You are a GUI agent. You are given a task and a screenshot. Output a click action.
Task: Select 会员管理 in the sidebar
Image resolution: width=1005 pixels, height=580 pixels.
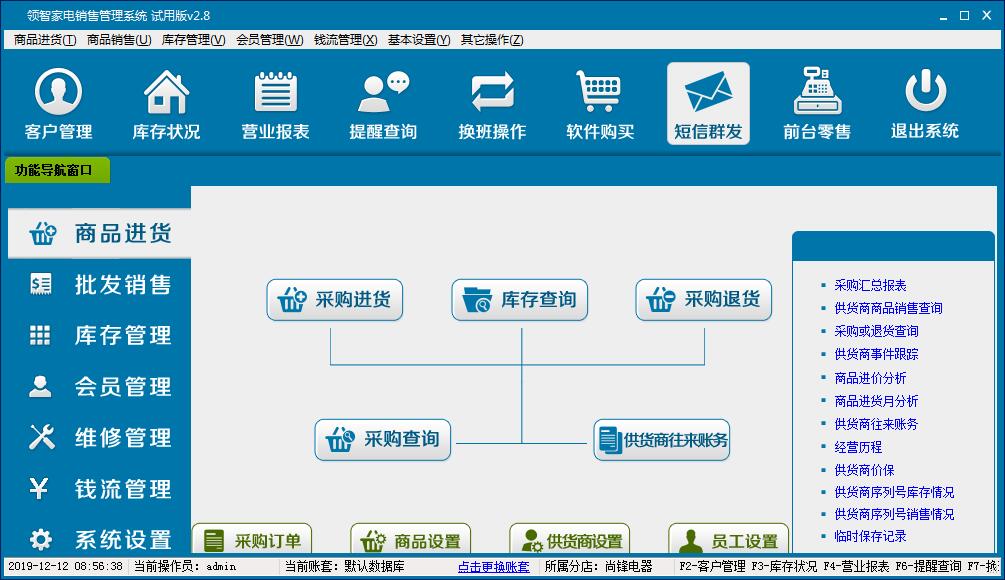coord(99,386)
